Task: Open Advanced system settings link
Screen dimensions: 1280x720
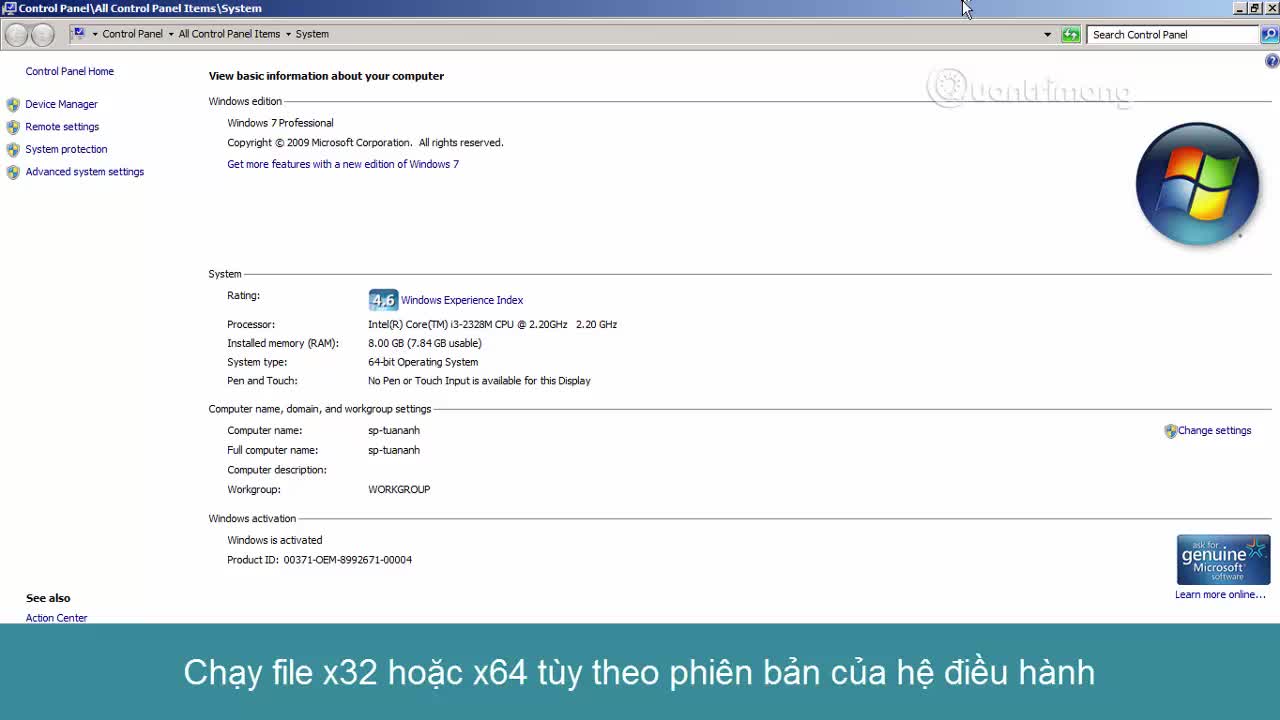Action: click(x=85, y=172)
